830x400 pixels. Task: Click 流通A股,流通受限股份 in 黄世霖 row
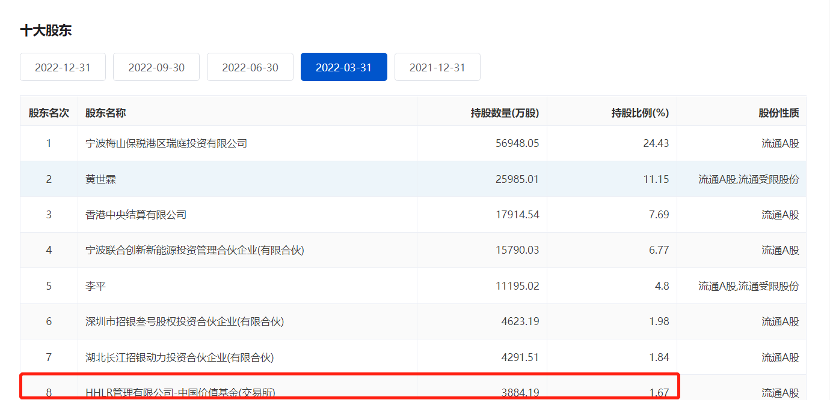[748, 179]
